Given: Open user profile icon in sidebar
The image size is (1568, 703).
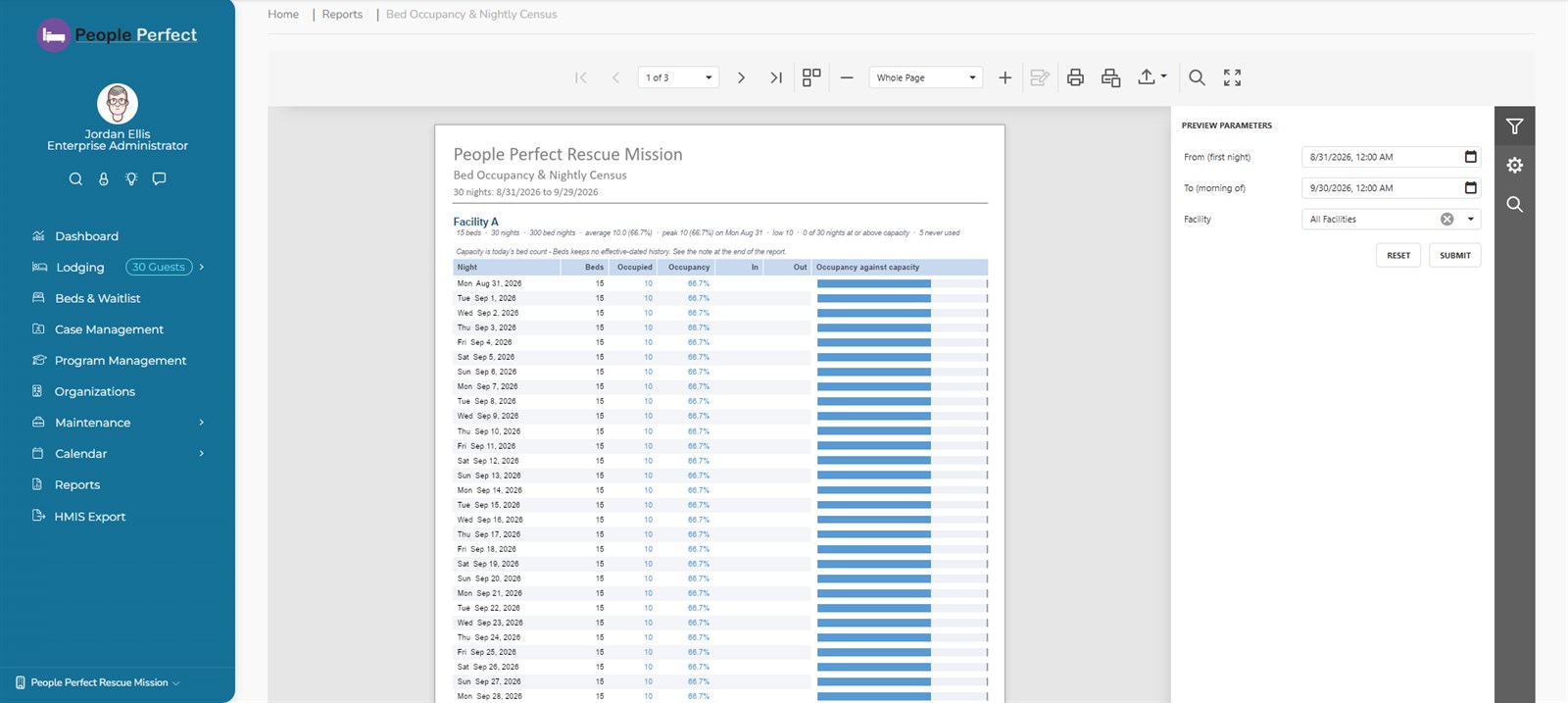Looking at the screenshot, I should (104, 178).
